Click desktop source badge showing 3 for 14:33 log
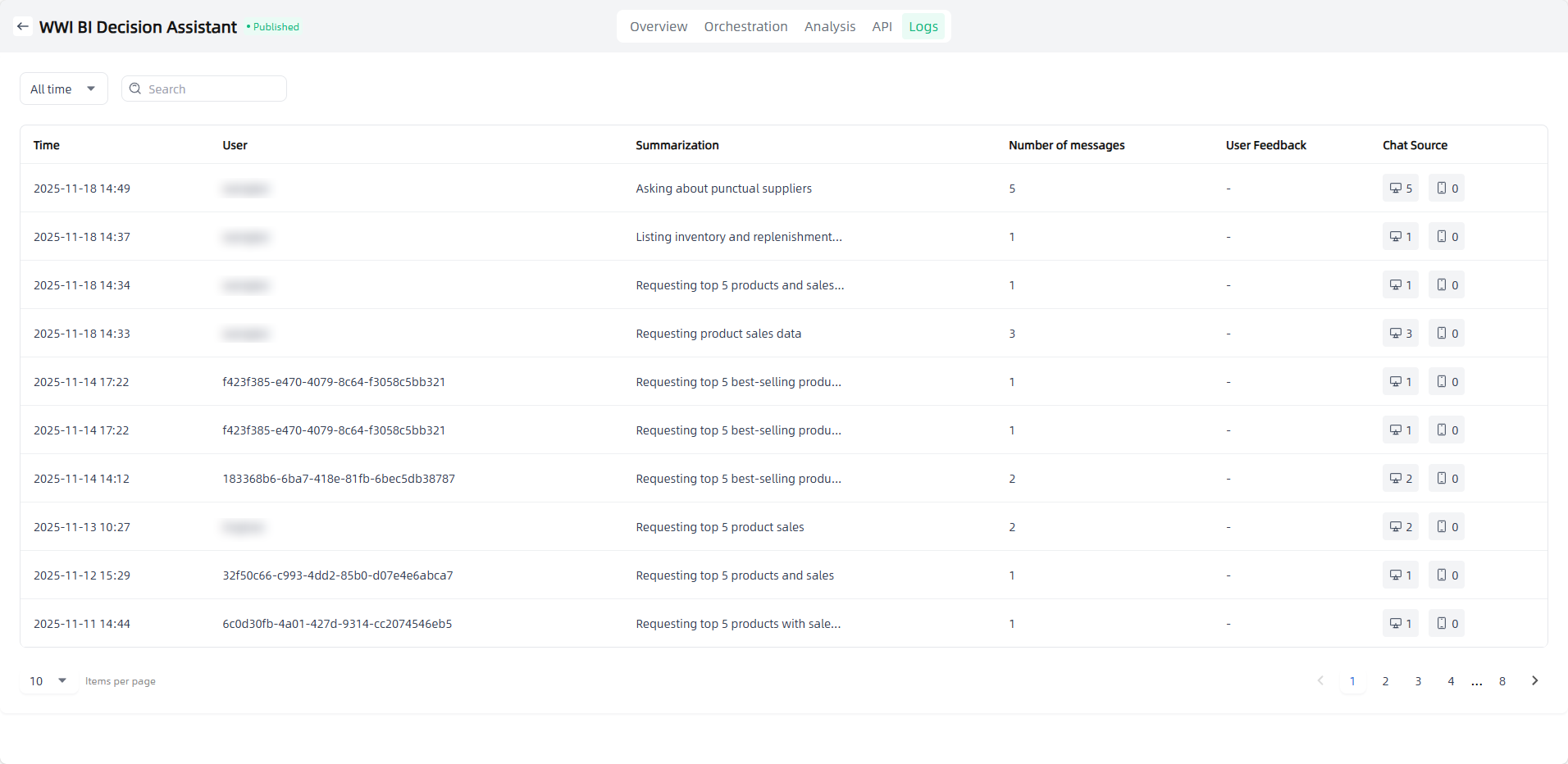1568x764 pixels. tap(1400, 334)
